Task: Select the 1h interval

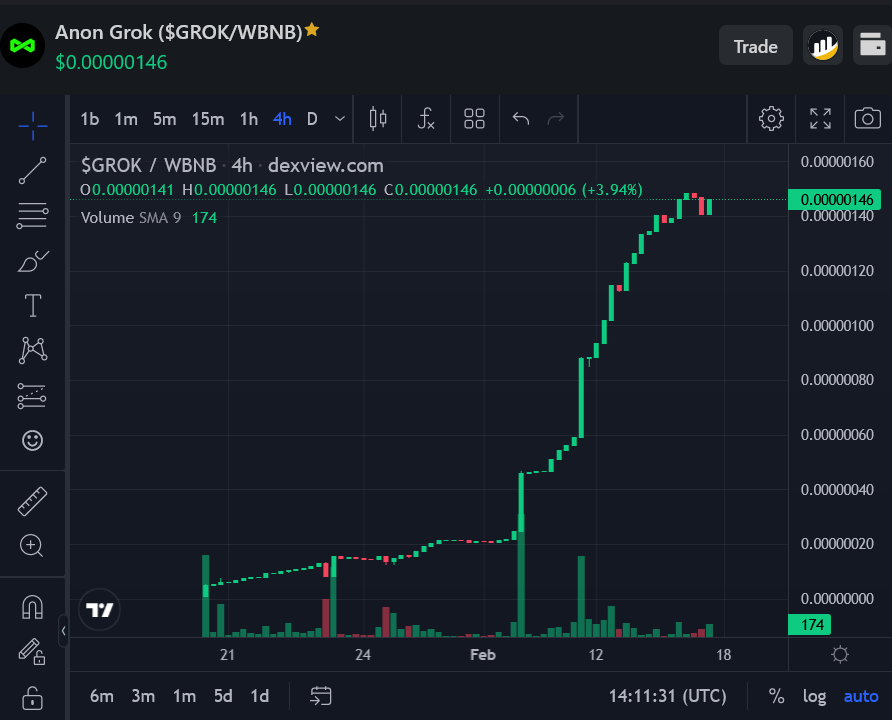Action: click(249, 119)
